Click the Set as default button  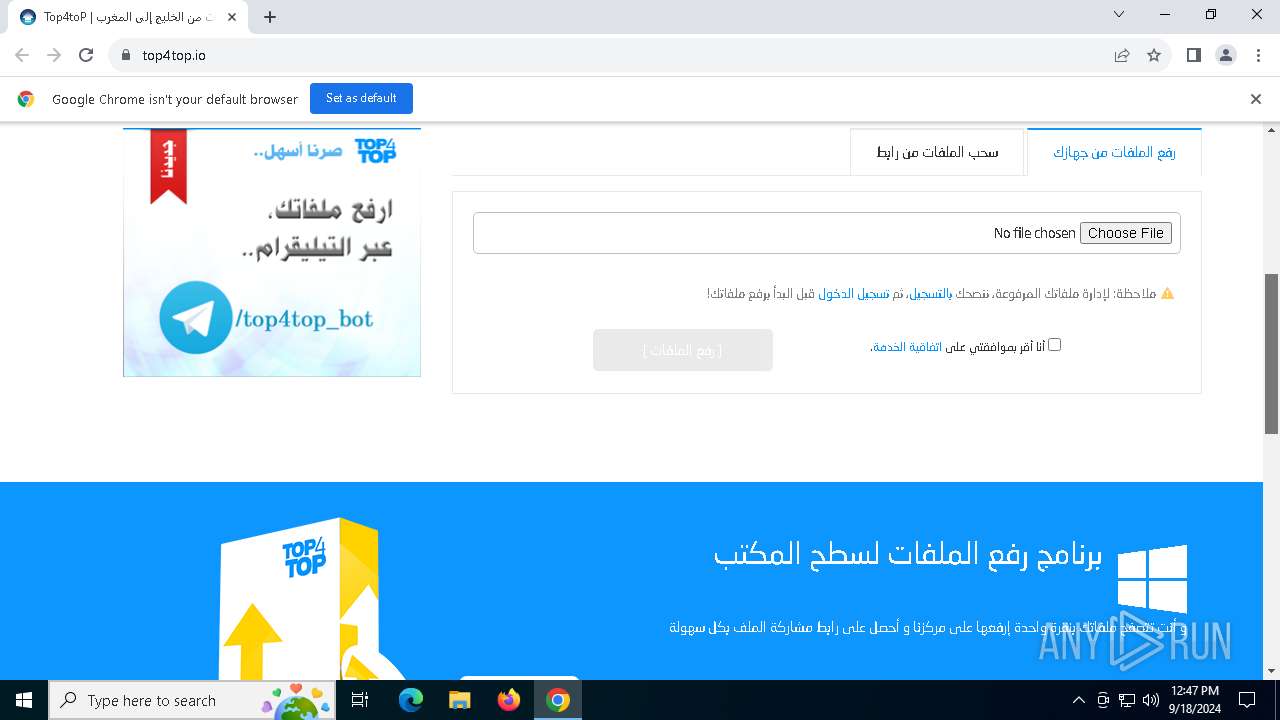coord(361,98)
